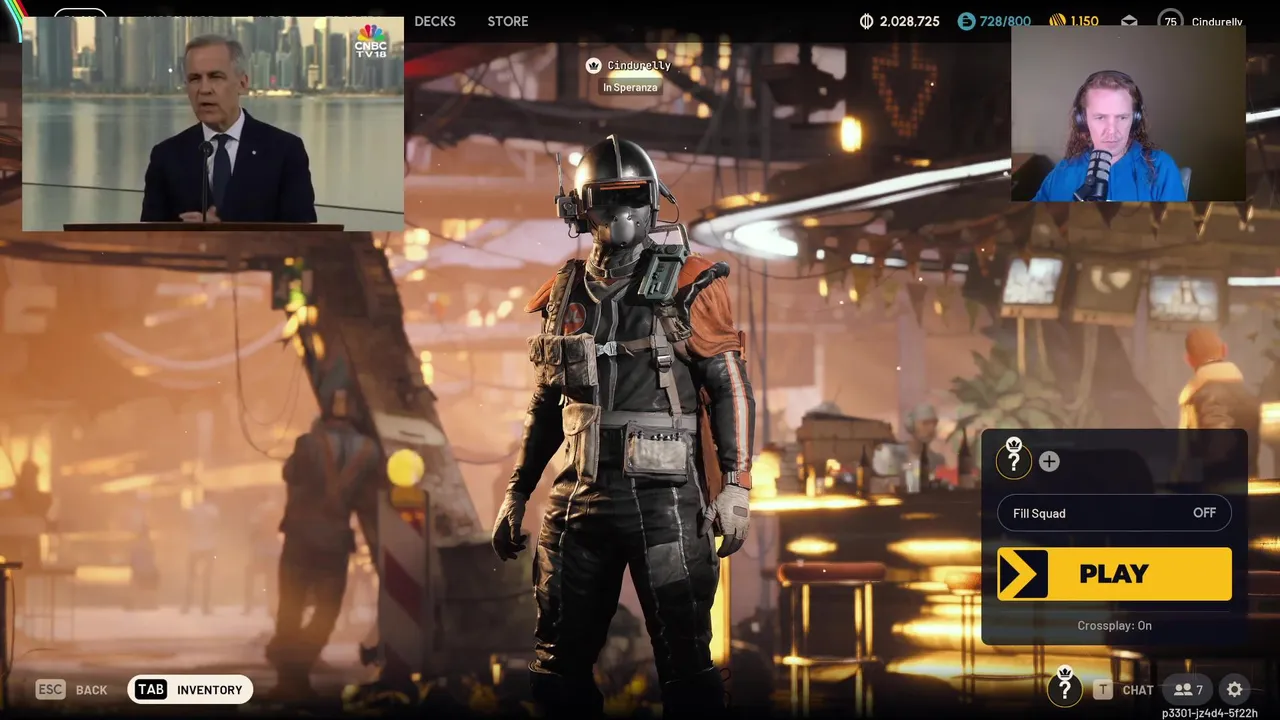Click the streamer webcam overlay
Viewport: 1280px width, 720px height.
[1128, 113]
